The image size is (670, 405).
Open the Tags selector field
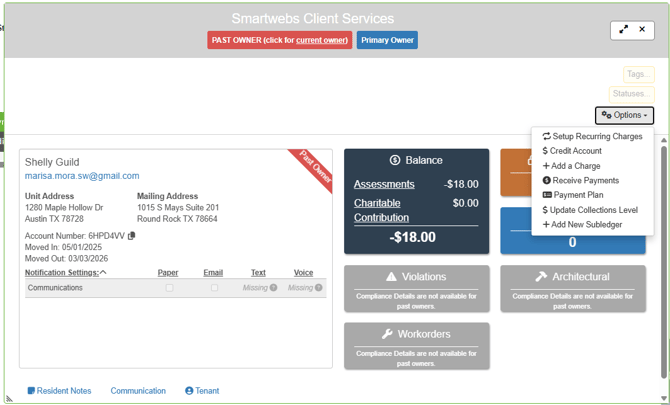click(637, 75)
